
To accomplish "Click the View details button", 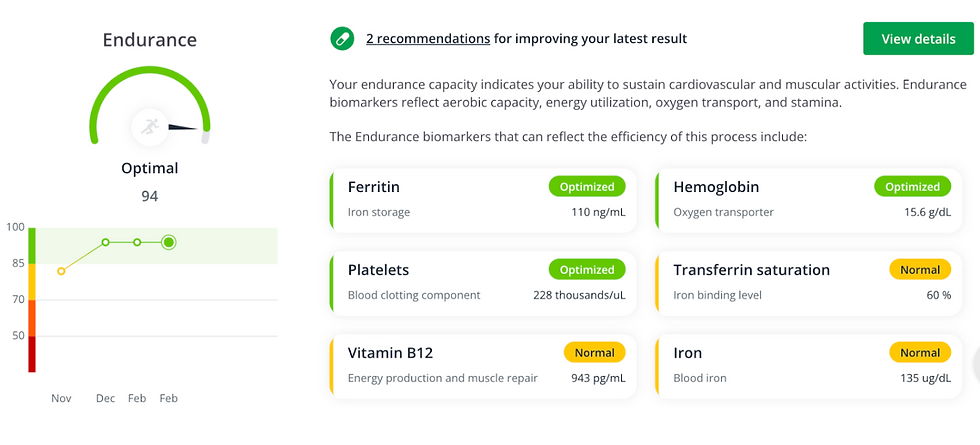I will (x=918, y=39).
